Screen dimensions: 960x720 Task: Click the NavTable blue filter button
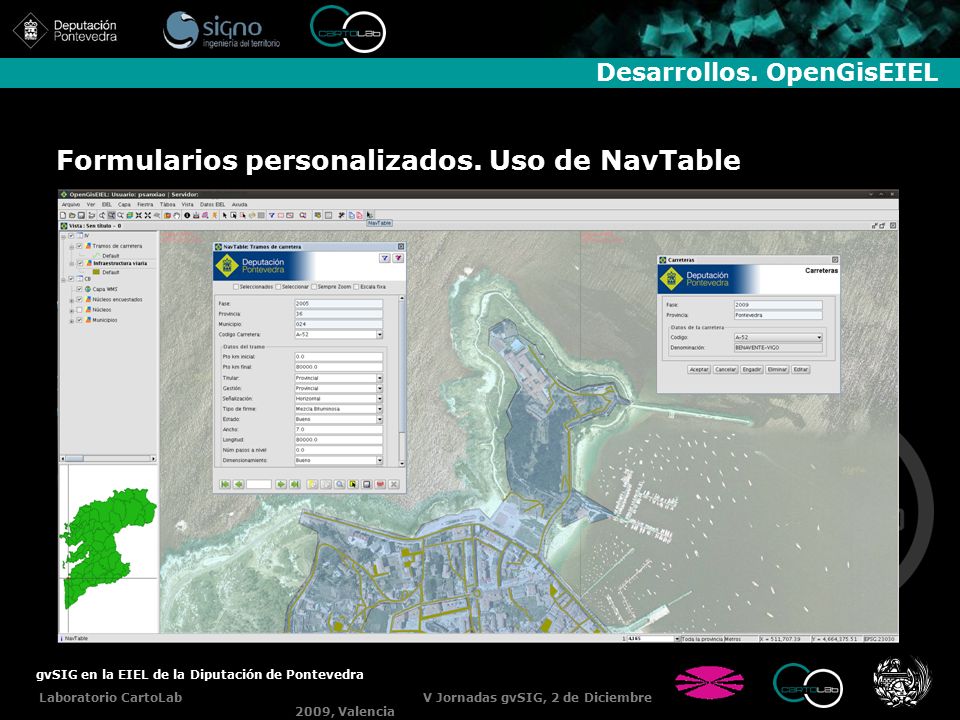click(x=384, y=258)
